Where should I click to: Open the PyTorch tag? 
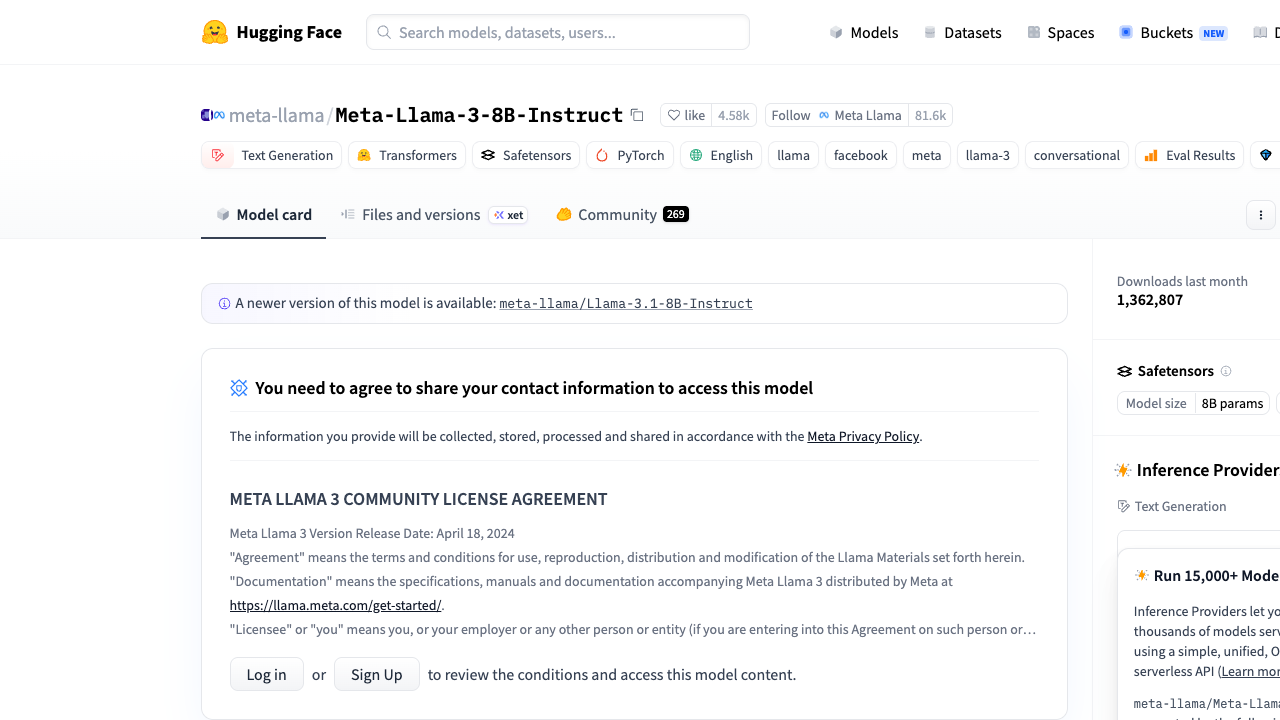pyautogui.click(x=630, y=155)
